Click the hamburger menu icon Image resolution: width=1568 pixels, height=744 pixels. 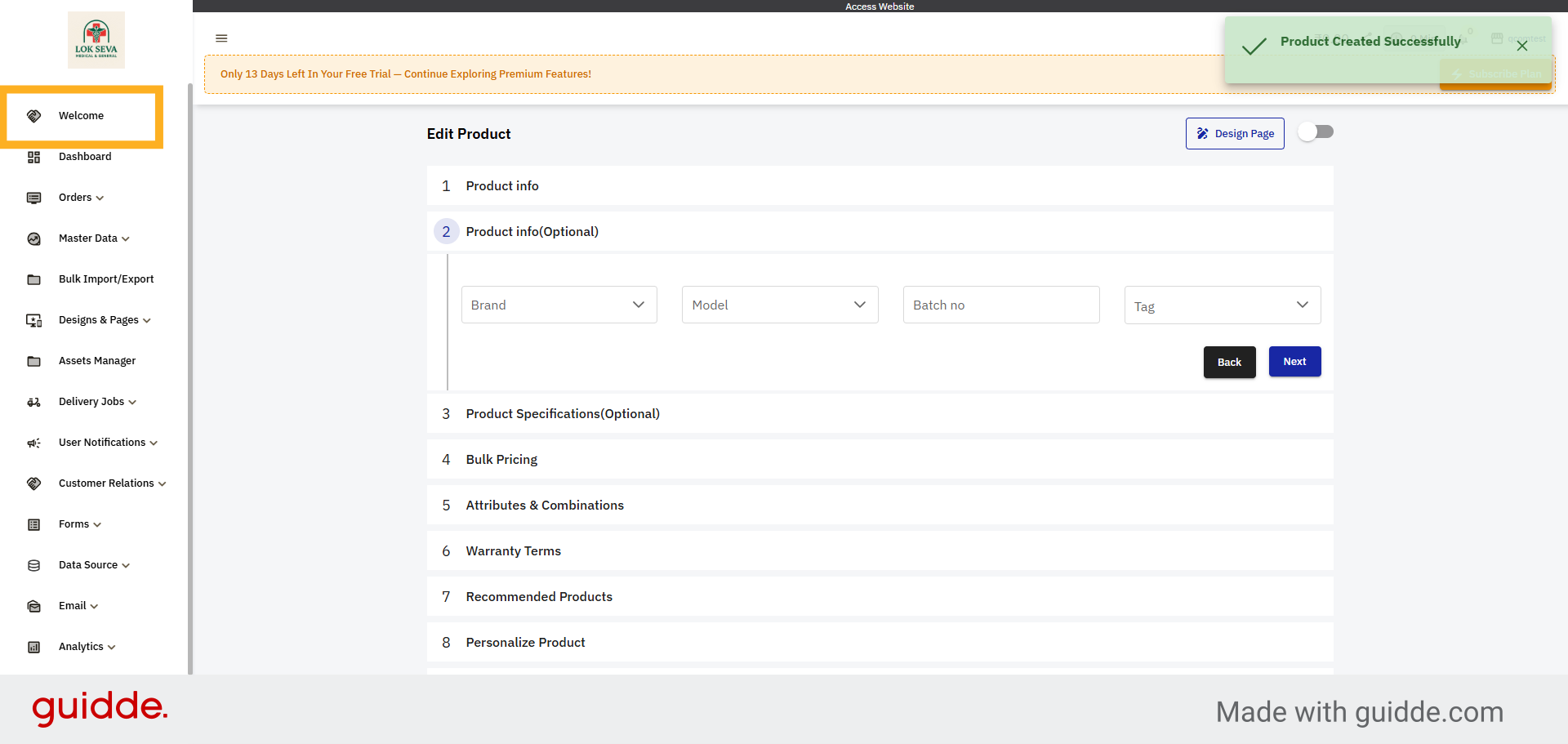(x=221, y=38)
